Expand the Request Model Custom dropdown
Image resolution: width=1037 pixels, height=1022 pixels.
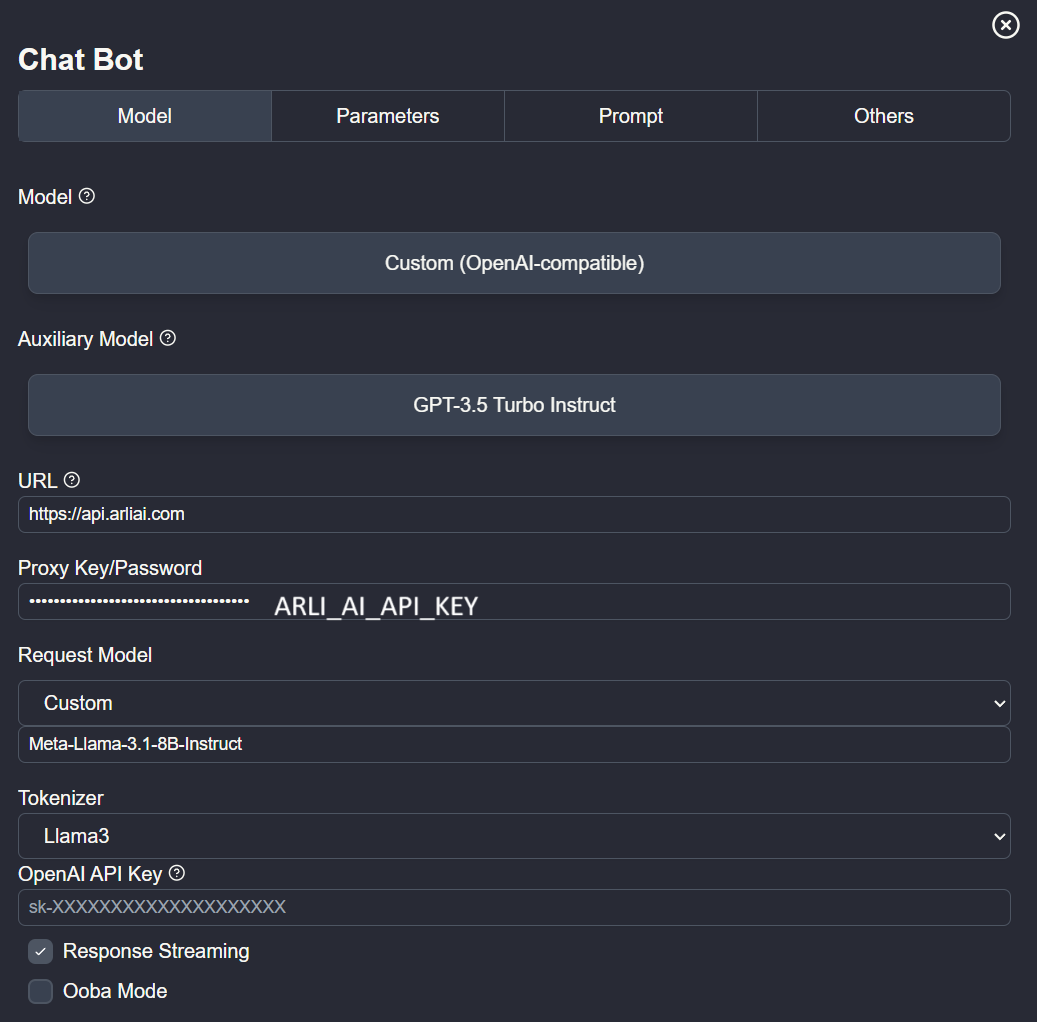(514, 703)
